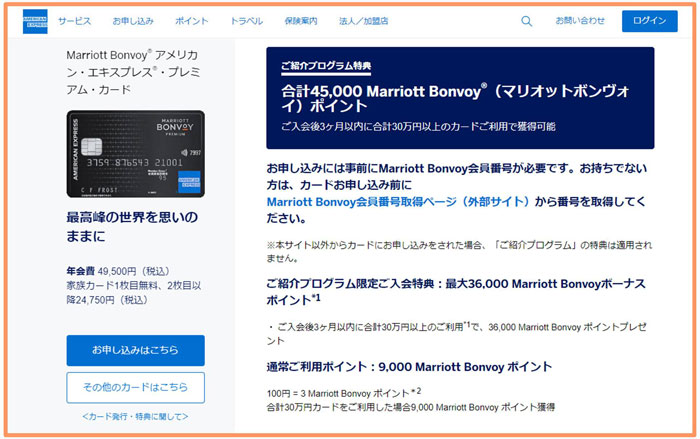Click the ご入会後3ヶ月以内 banner subtext
The height and width of the screenshot is (439, 700).
pos(418,126)
